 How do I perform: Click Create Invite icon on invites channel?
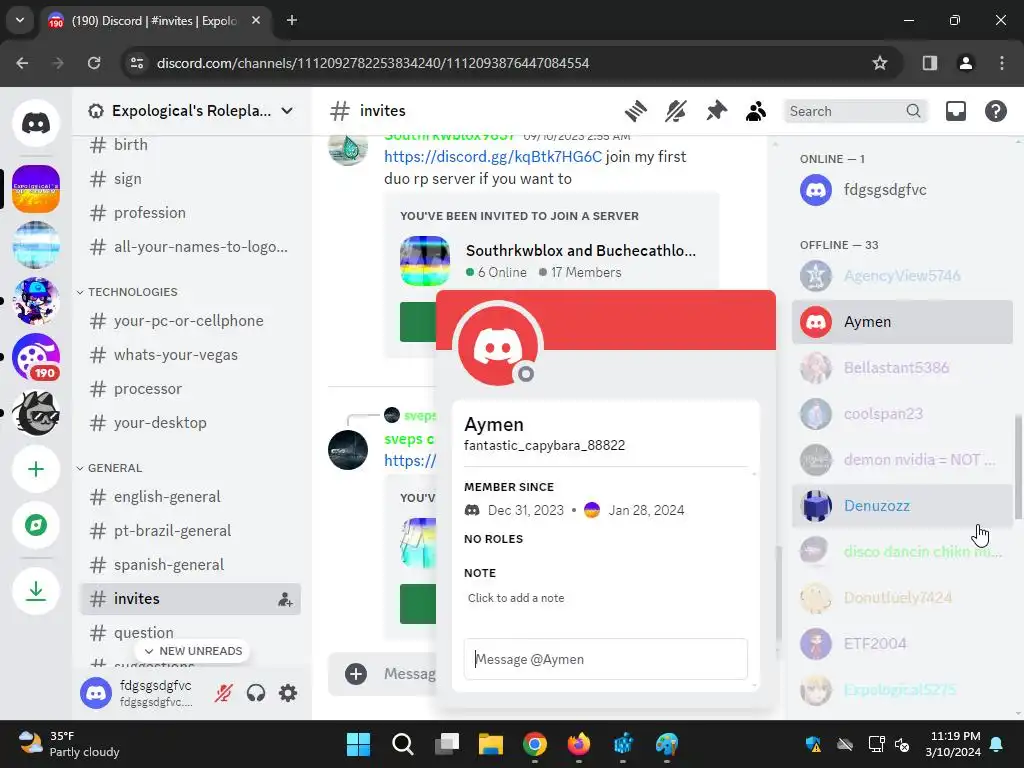click(285, 599)
